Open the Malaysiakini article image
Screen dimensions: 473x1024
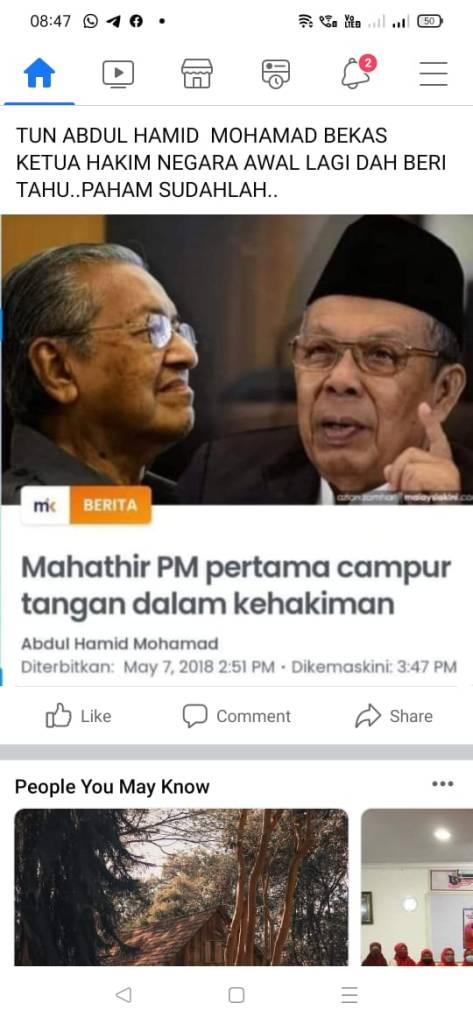pyautogui.click(x=236, y=359)
